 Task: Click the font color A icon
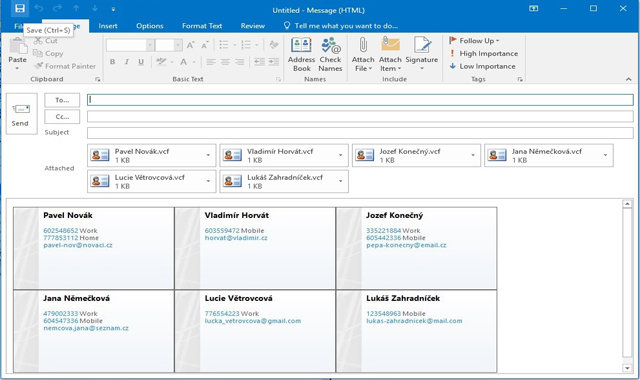[x=184, y=62]
